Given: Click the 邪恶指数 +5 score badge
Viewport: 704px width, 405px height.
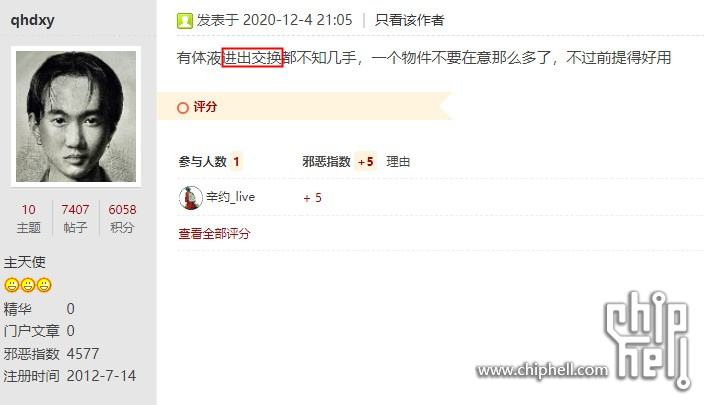Looking at the screenshot, I should (365, 162).
